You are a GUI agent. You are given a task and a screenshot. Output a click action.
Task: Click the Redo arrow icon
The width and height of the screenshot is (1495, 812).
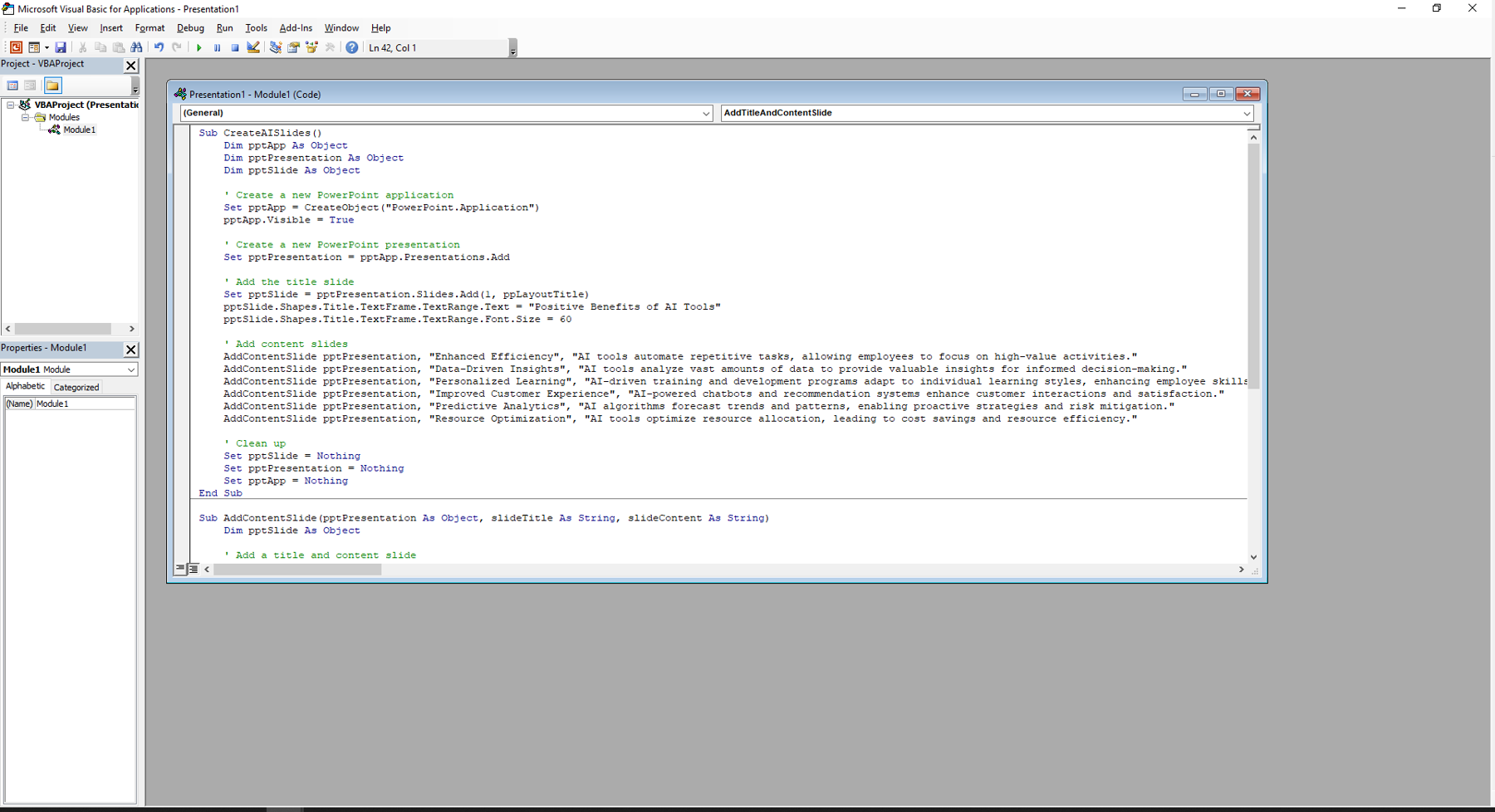(x=177, y=47)
